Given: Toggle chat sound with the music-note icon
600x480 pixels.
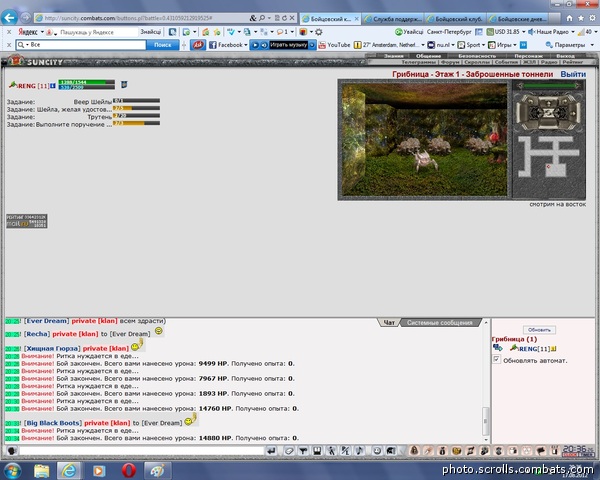Looking at the screenshot, I should (359, 451).
